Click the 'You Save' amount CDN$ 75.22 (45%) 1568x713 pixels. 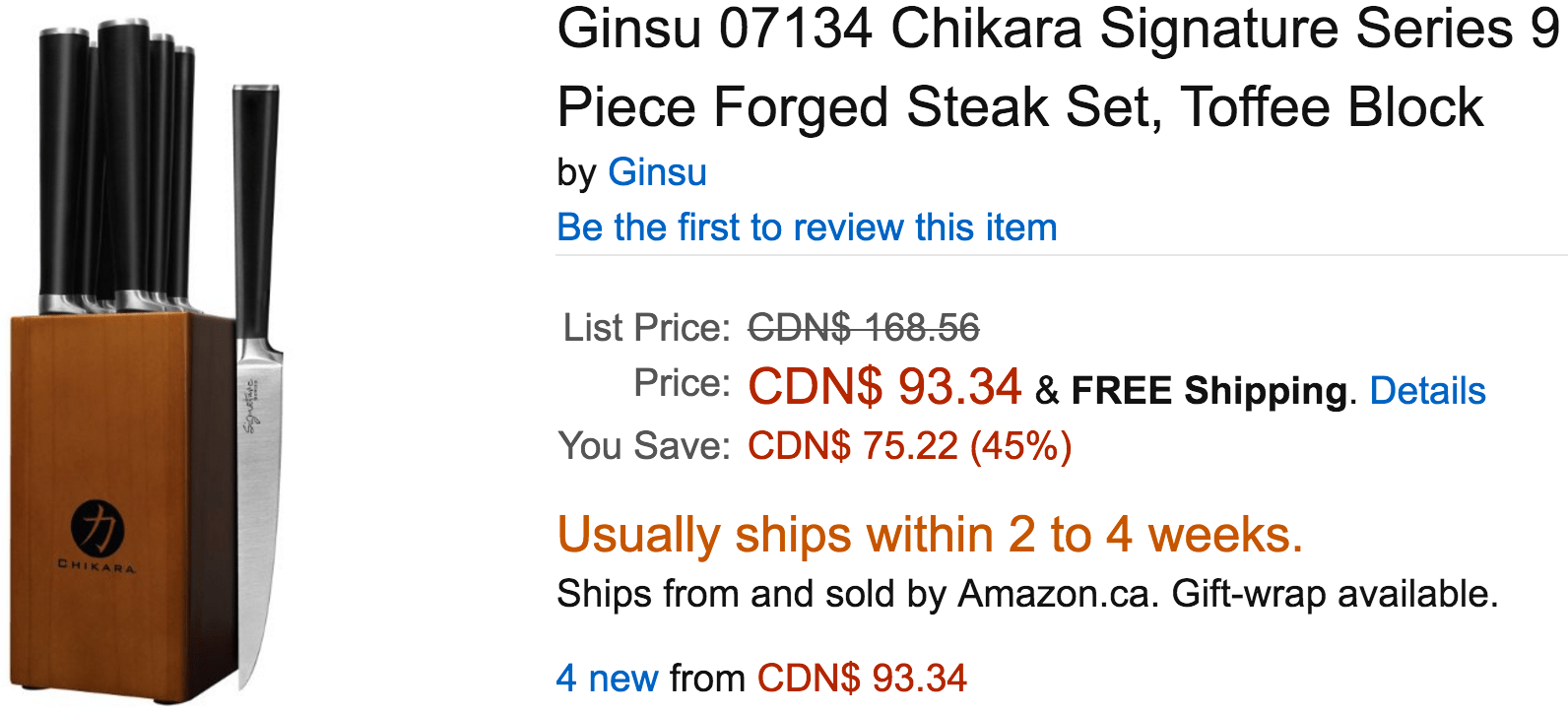(x=909, y=446)
